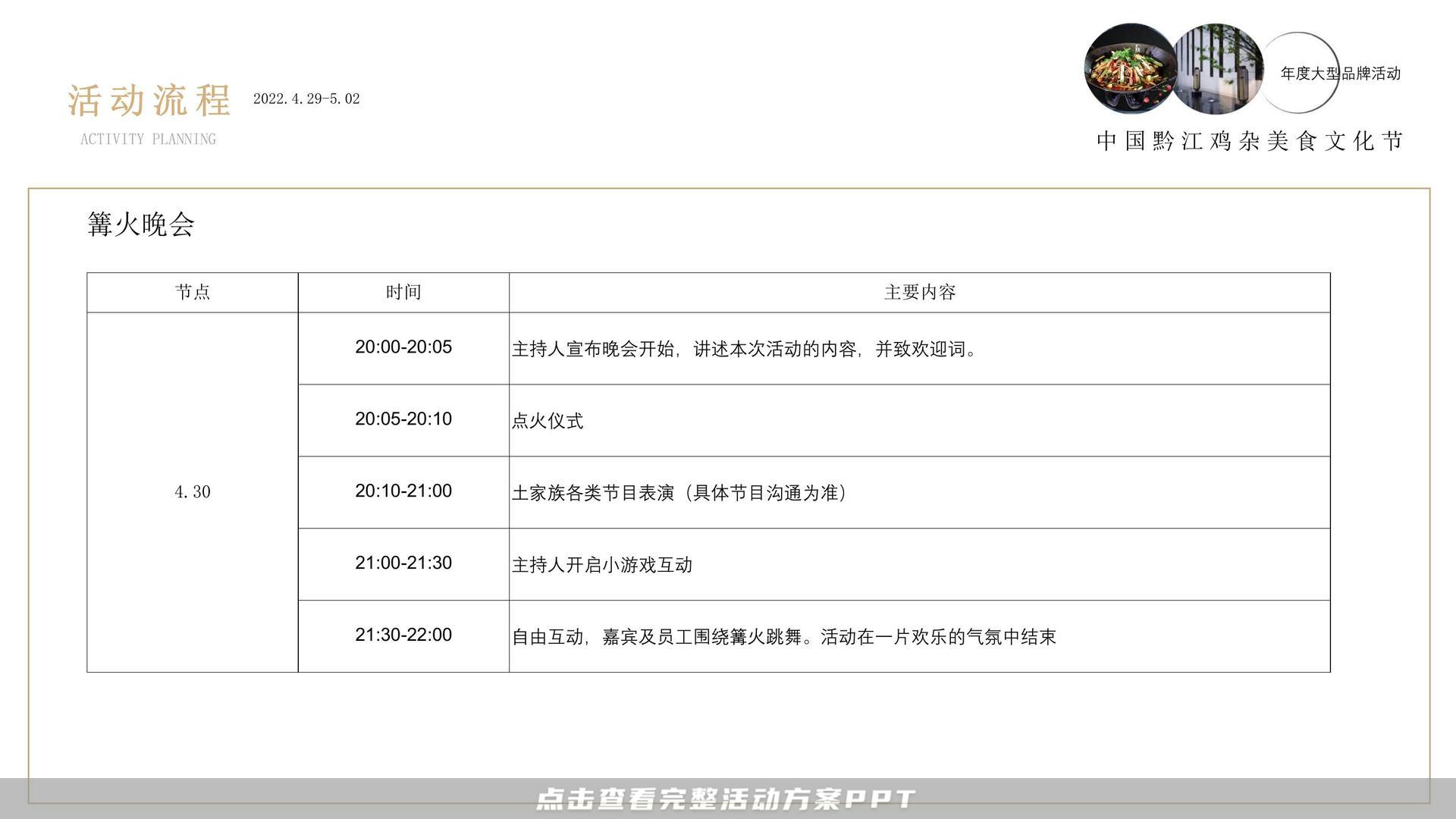The height and width of the screenshot is (819, 1456).
Task: Select the '点火仪式' content cell
Action: click(x=920, y=420)
